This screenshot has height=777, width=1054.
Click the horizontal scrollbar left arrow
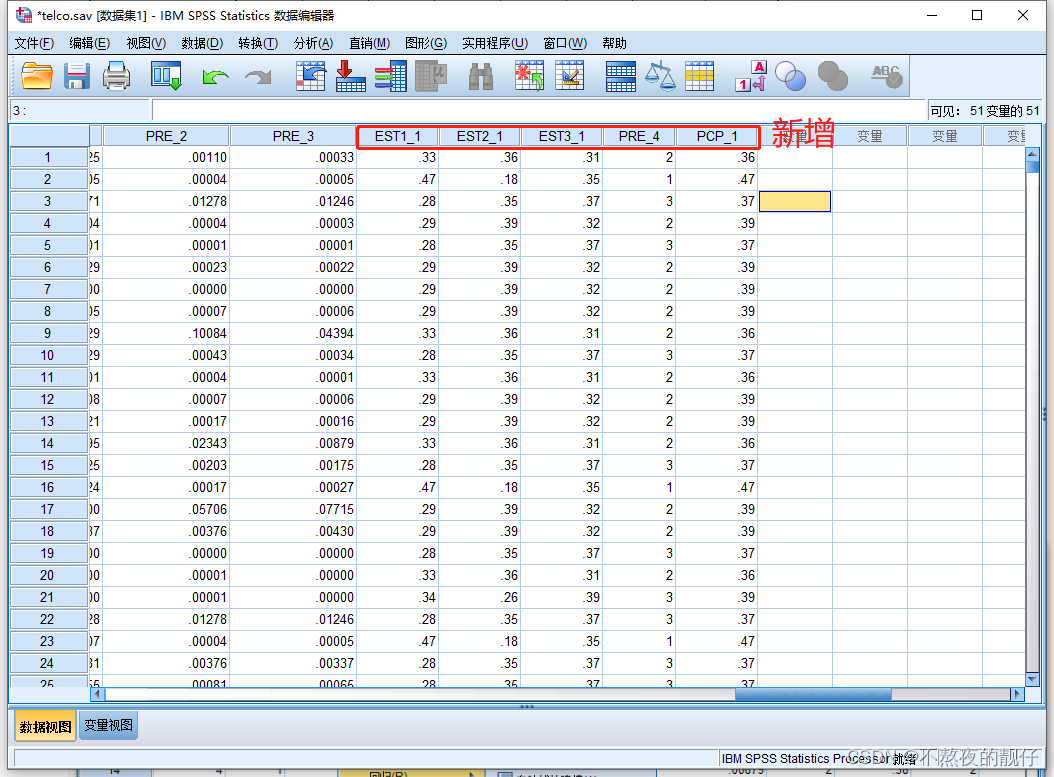pyautogui.click(x=97, y=694)
